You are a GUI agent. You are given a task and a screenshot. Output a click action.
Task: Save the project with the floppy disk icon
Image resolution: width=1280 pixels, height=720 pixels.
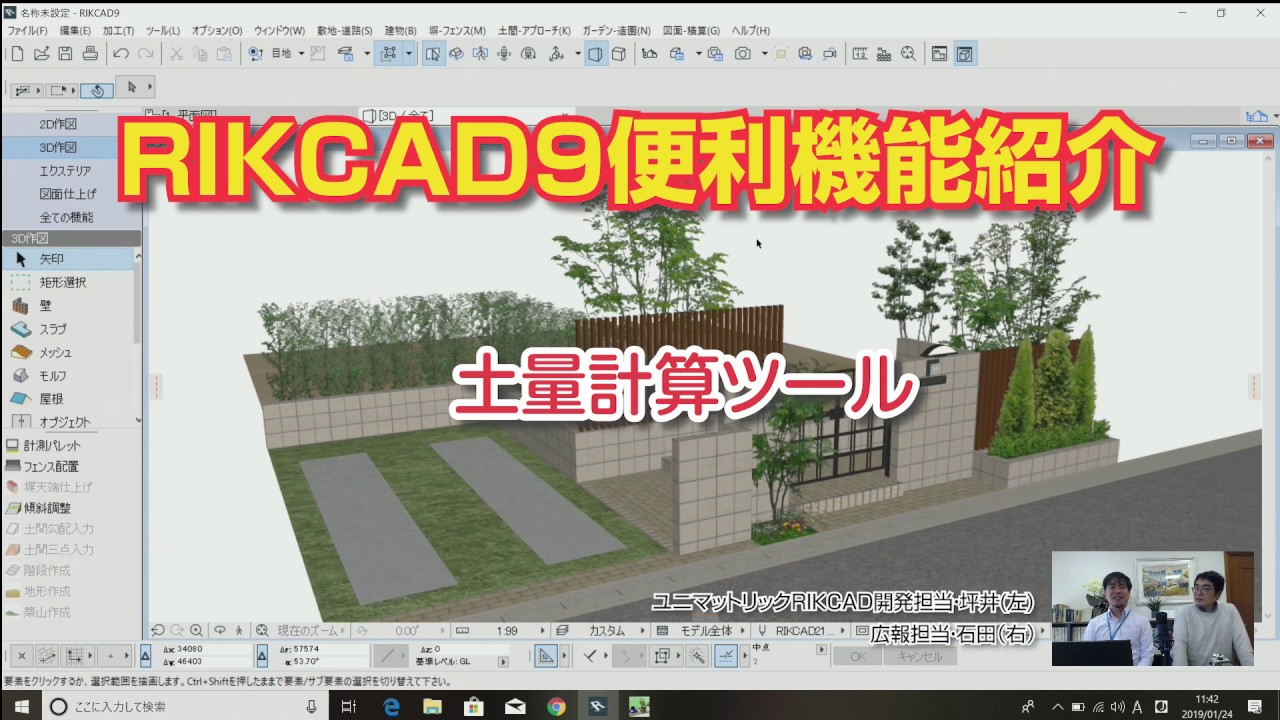65,54
